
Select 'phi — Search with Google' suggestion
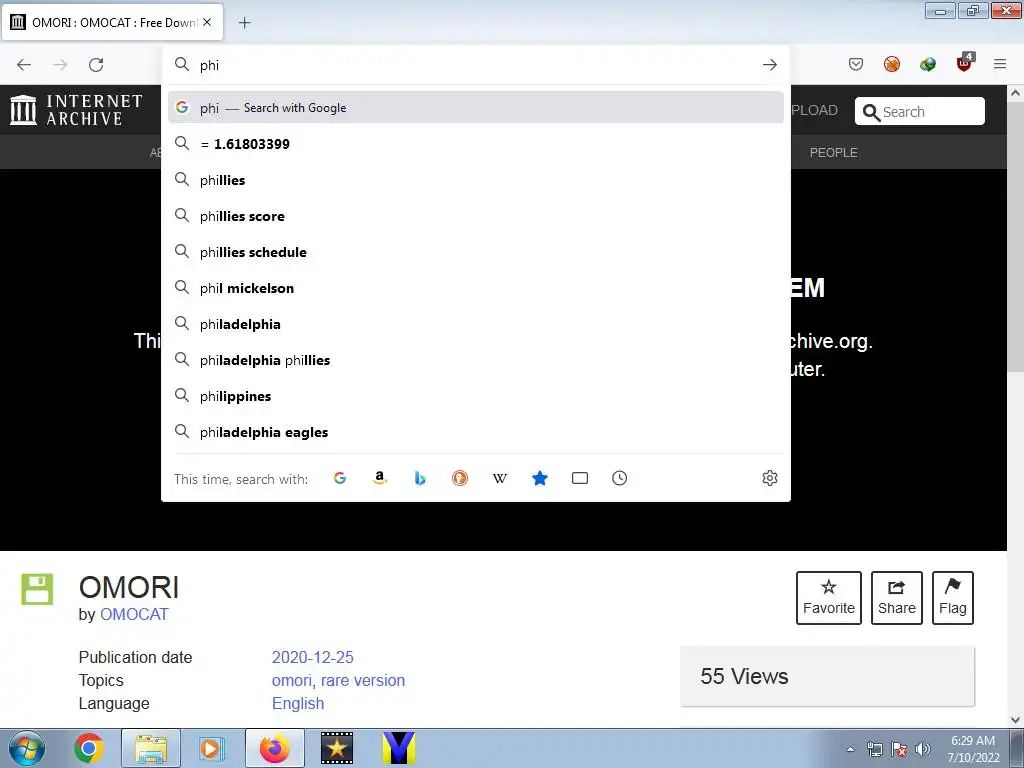tap(476, 108)
